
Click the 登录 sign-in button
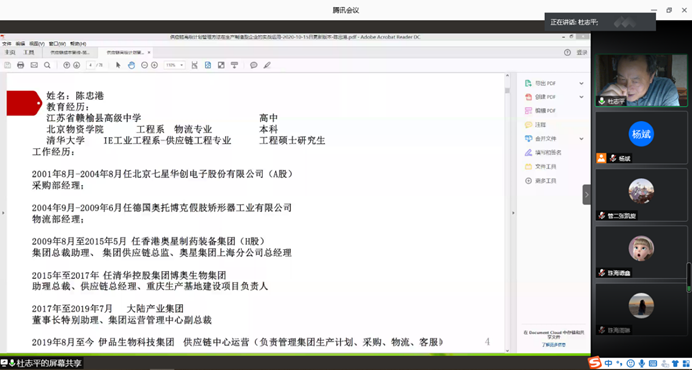[582, 53]
